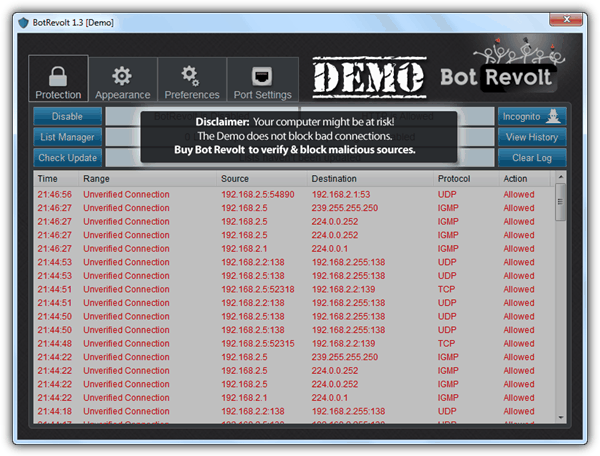Clear the connection log
600x456 pixels.
532,158
